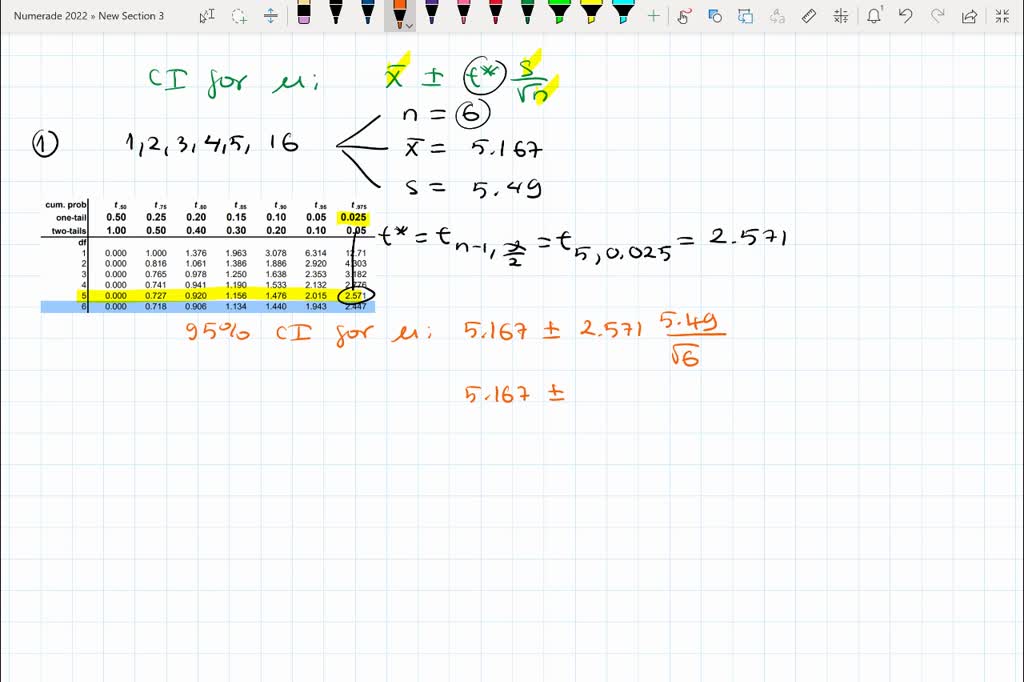Choose the Insert or Remove Space tool
This screenshot has height=682, width=1024.
click(270, 16)
